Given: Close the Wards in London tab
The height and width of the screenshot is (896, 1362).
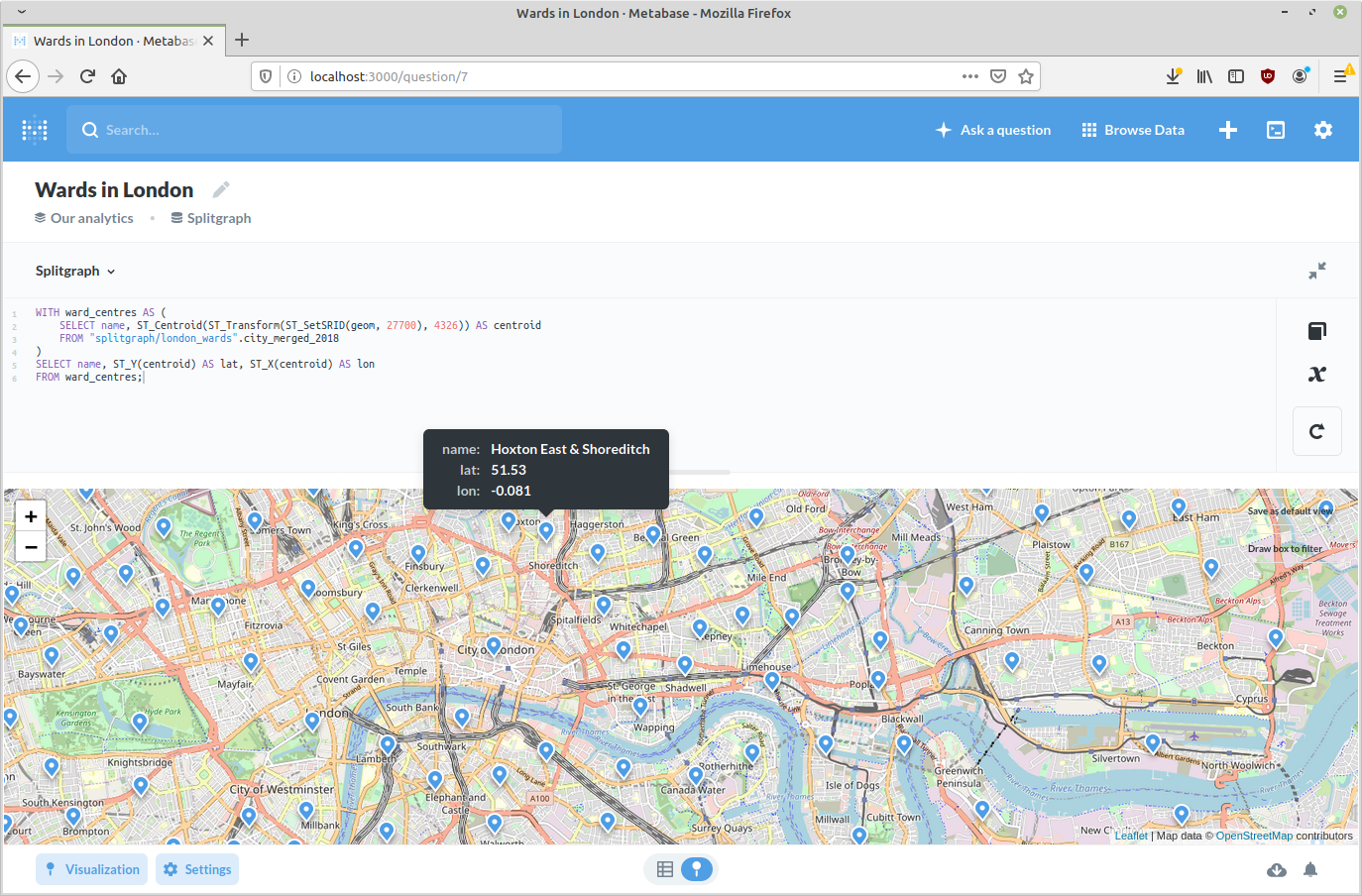Looking at the screenshot, I should 208,41.
